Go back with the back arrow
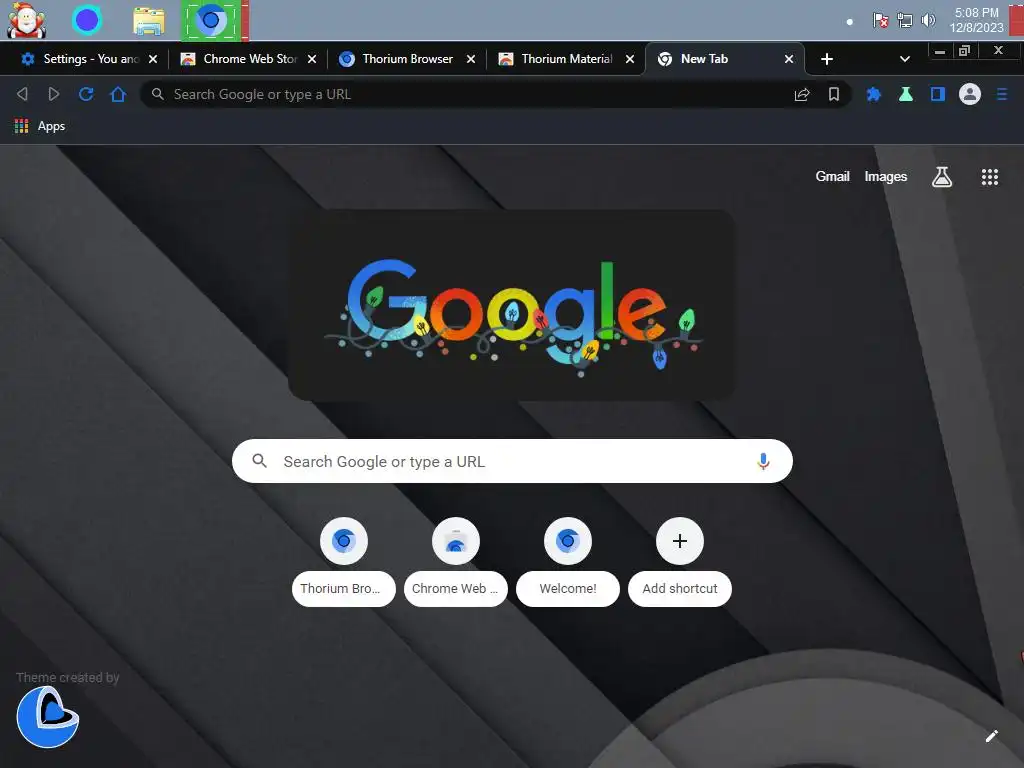Viewport: 1024px width, 768px height. 22,94
